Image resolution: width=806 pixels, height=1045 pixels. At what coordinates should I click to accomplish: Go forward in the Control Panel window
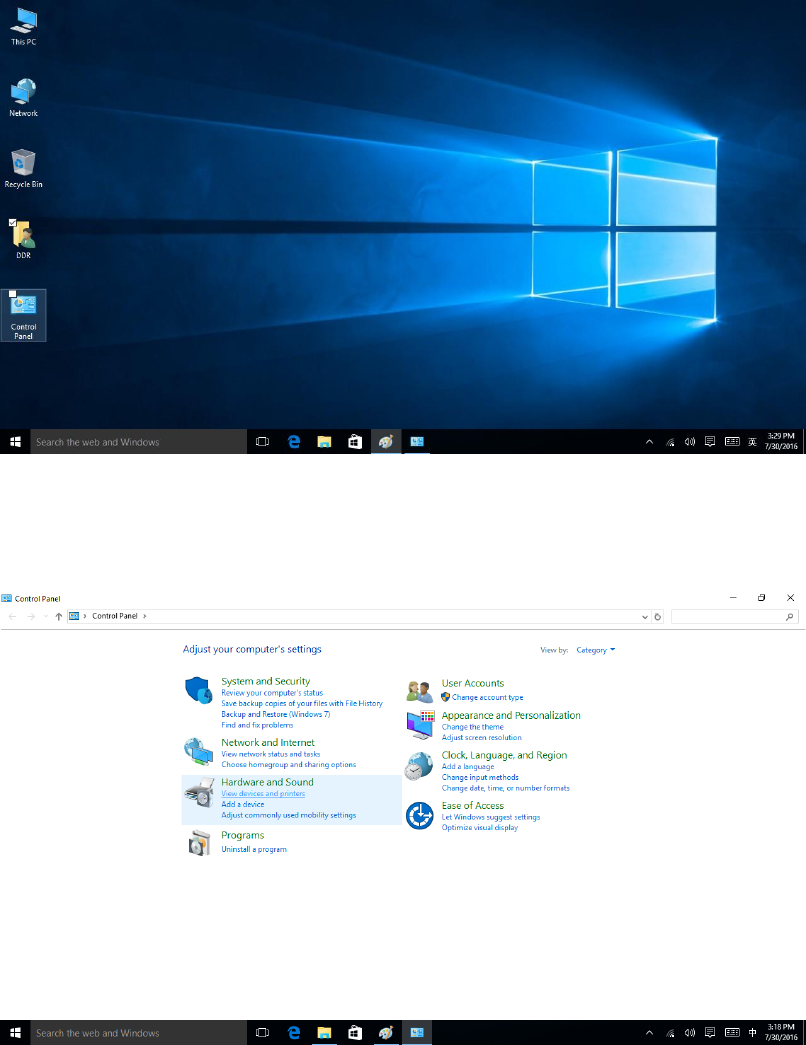point(31,616)
